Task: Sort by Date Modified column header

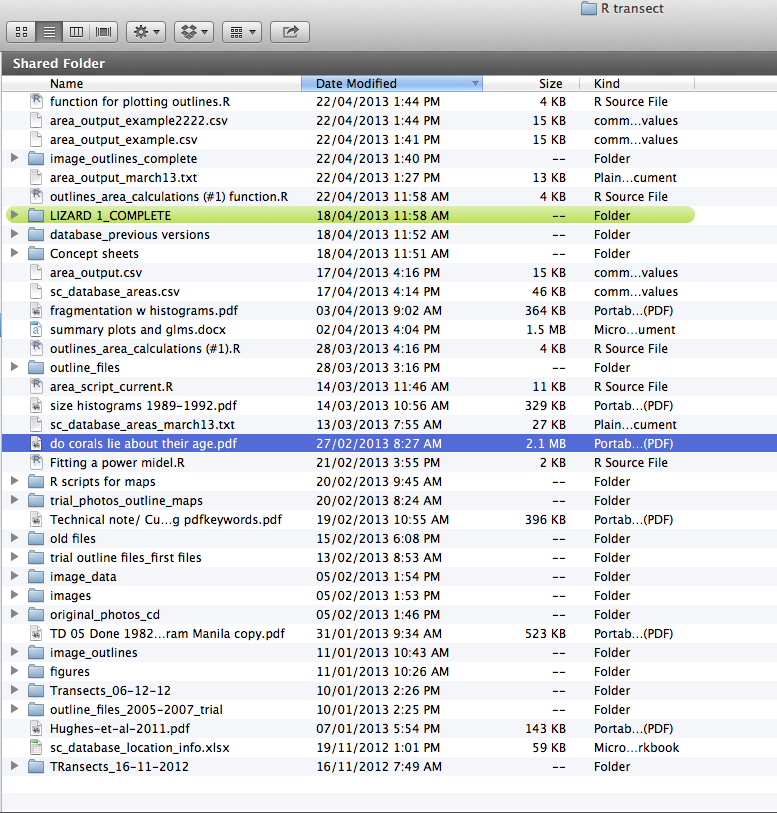Action: 392,83
